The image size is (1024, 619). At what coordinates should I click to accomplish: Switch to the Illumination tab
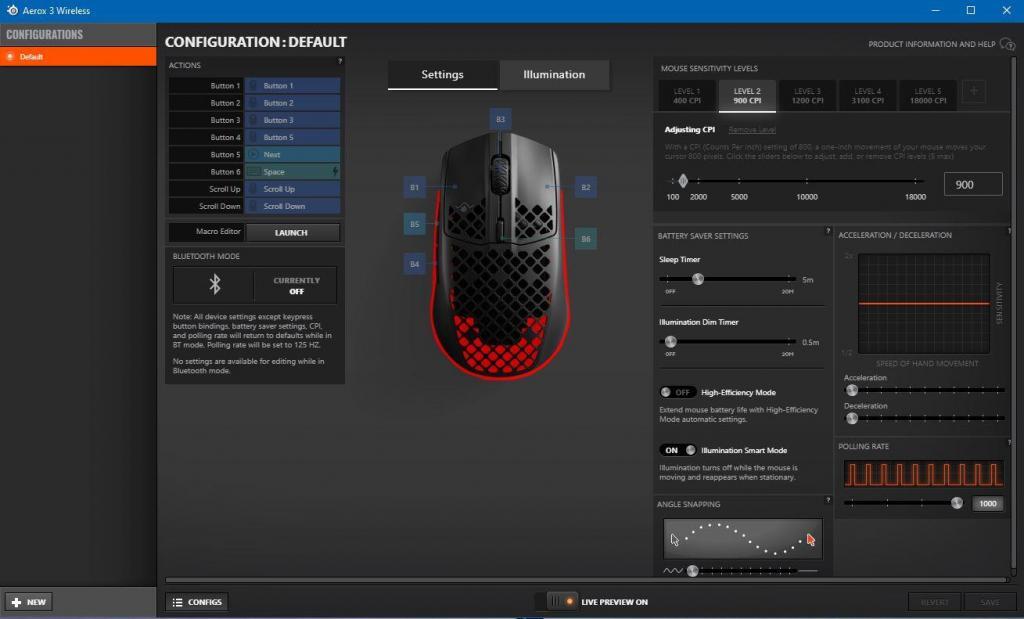click(x=554, y=75)
